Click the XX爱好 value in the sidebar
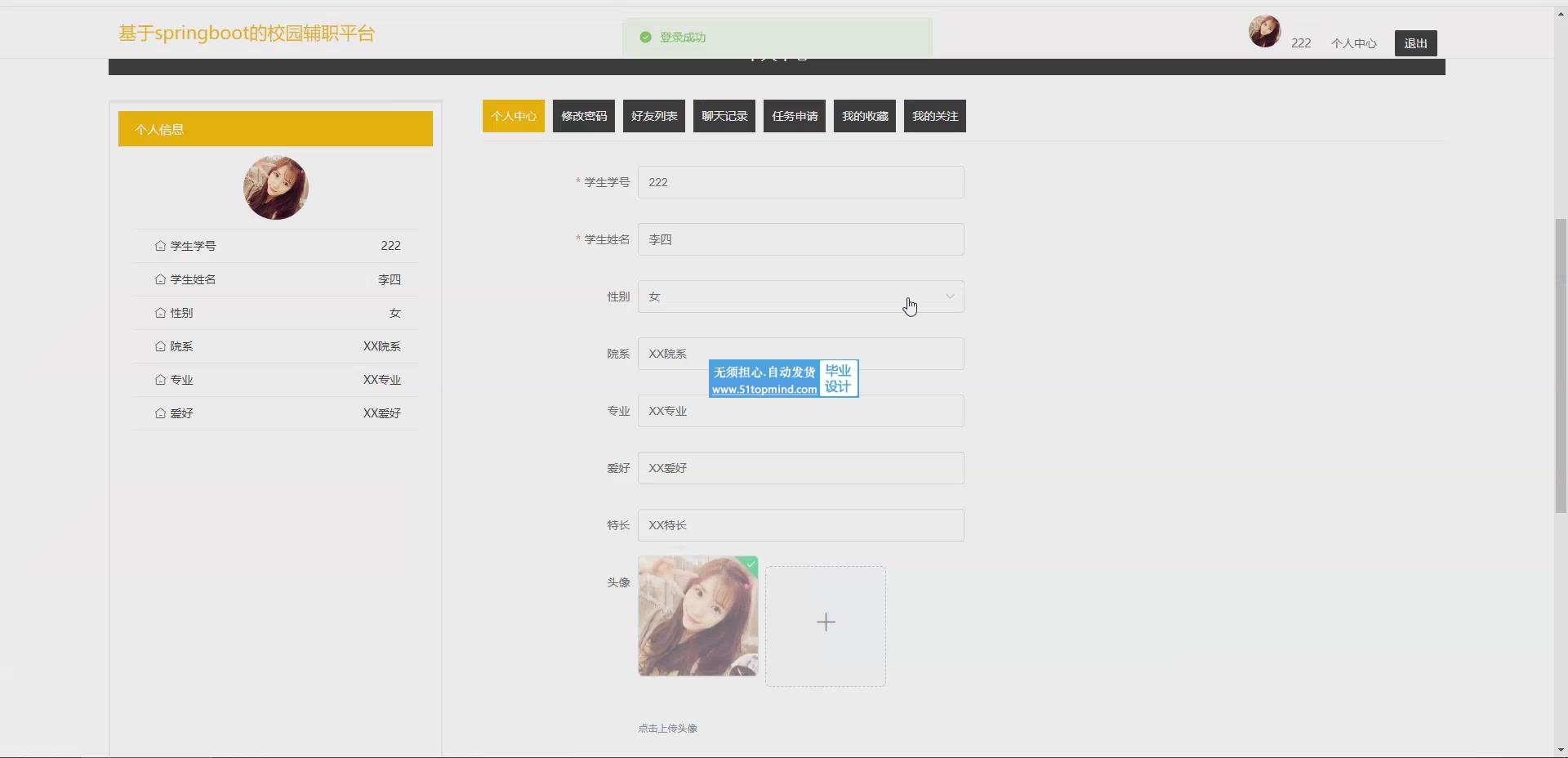This screenshot has height=758, width=1568. (x=382, y=413)
